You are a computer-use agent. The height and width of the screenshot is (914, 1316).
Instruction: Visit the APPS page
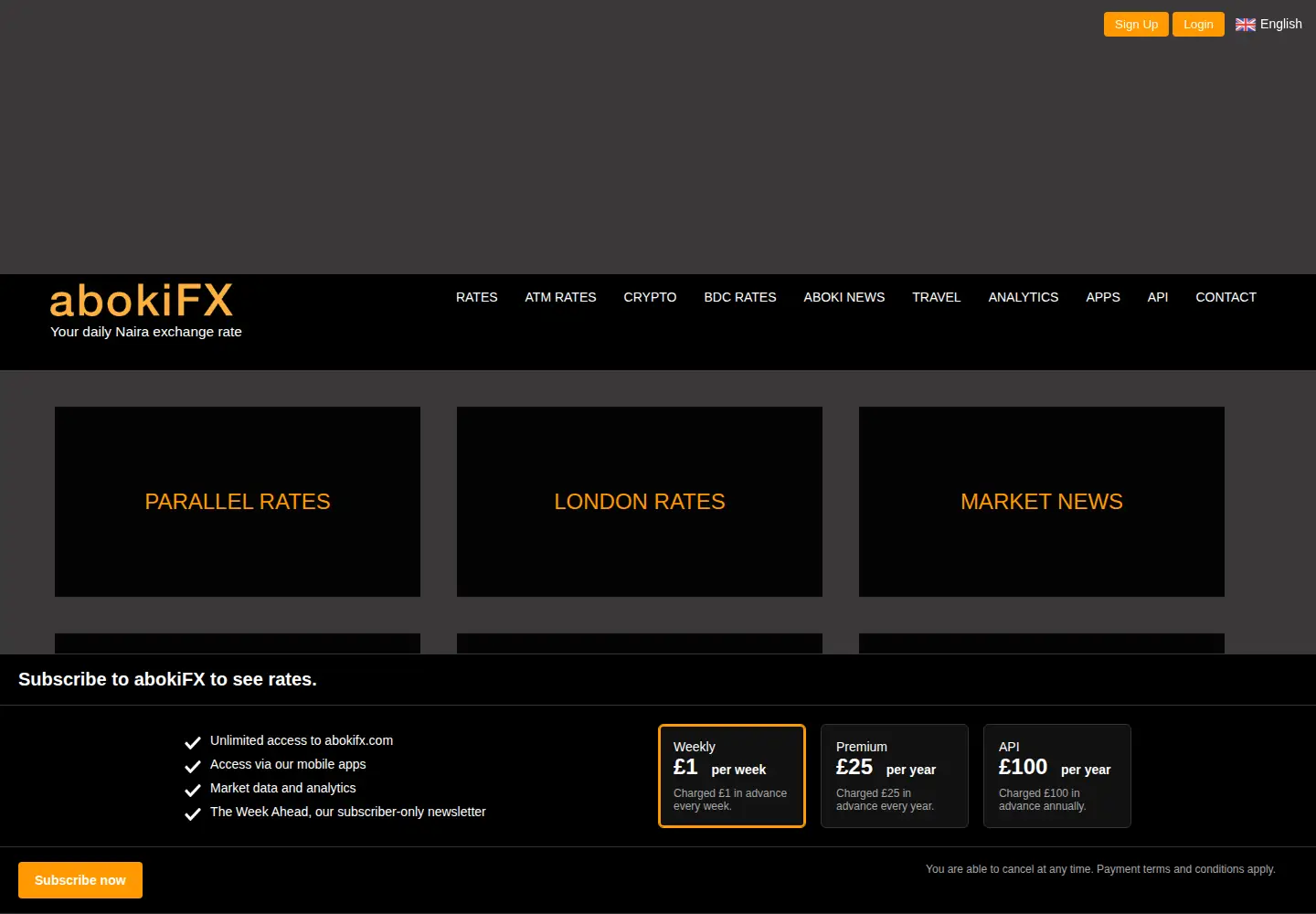coord(1103,297)
